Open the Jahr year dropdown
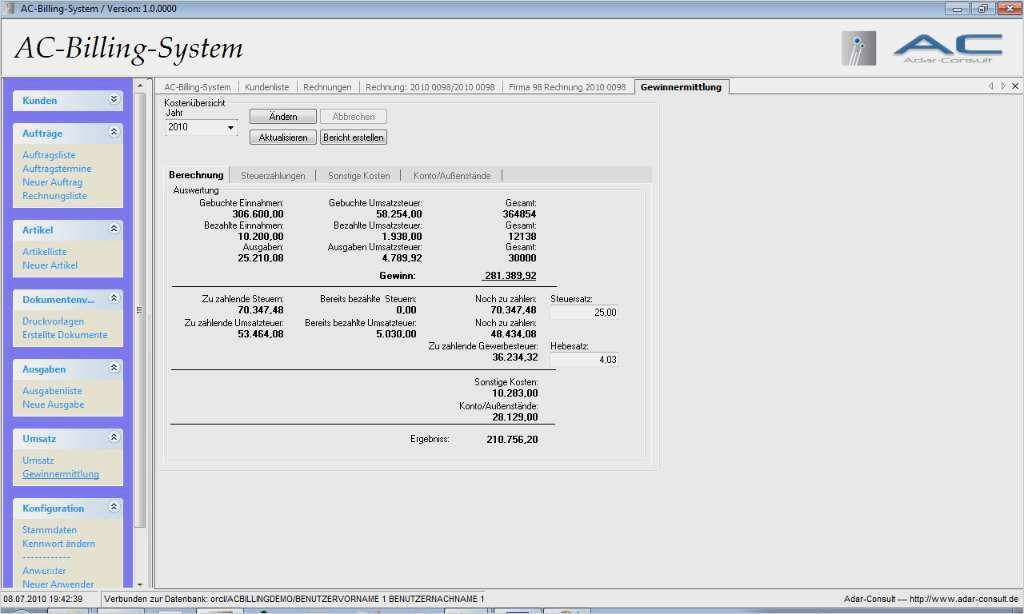The image size is (1024, 614). click(x=231, y=128)
